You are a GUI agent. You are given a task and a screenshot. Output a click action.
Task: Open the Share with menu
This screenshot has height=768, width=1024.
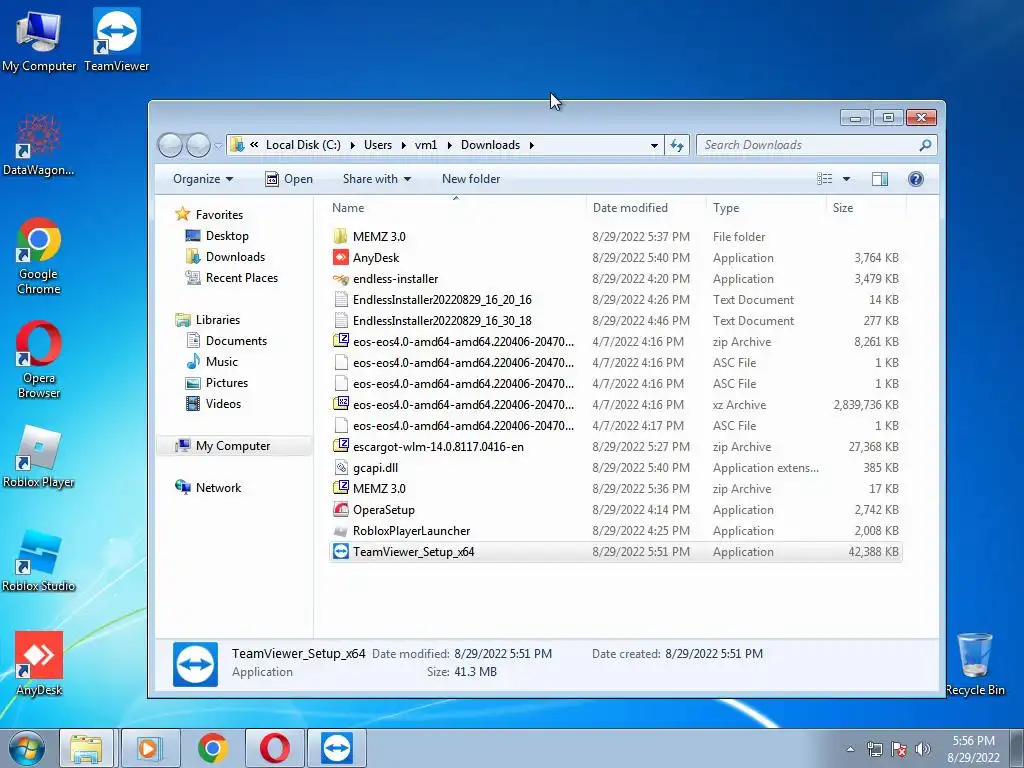[x=377, y=179]
